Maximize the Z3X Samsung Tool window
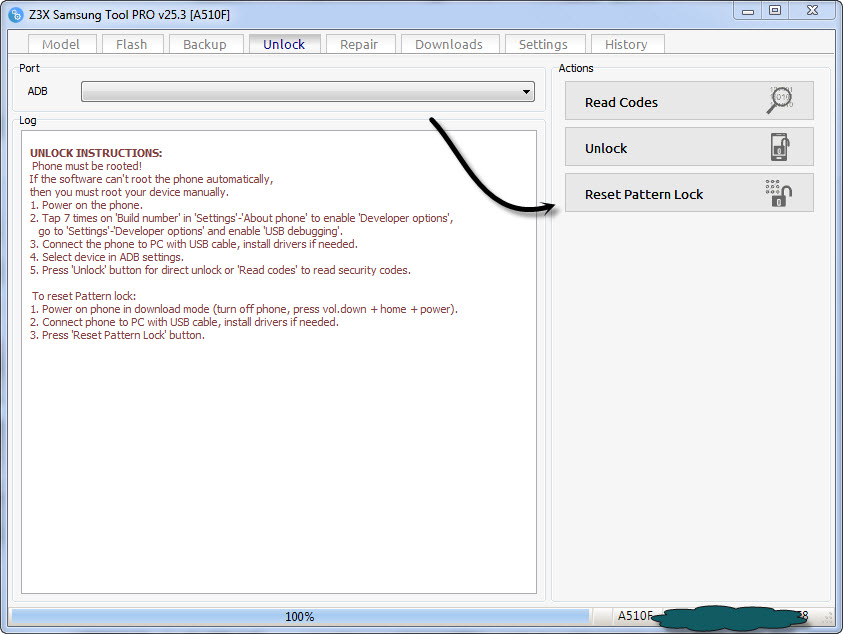 click(x=775, y=11)
